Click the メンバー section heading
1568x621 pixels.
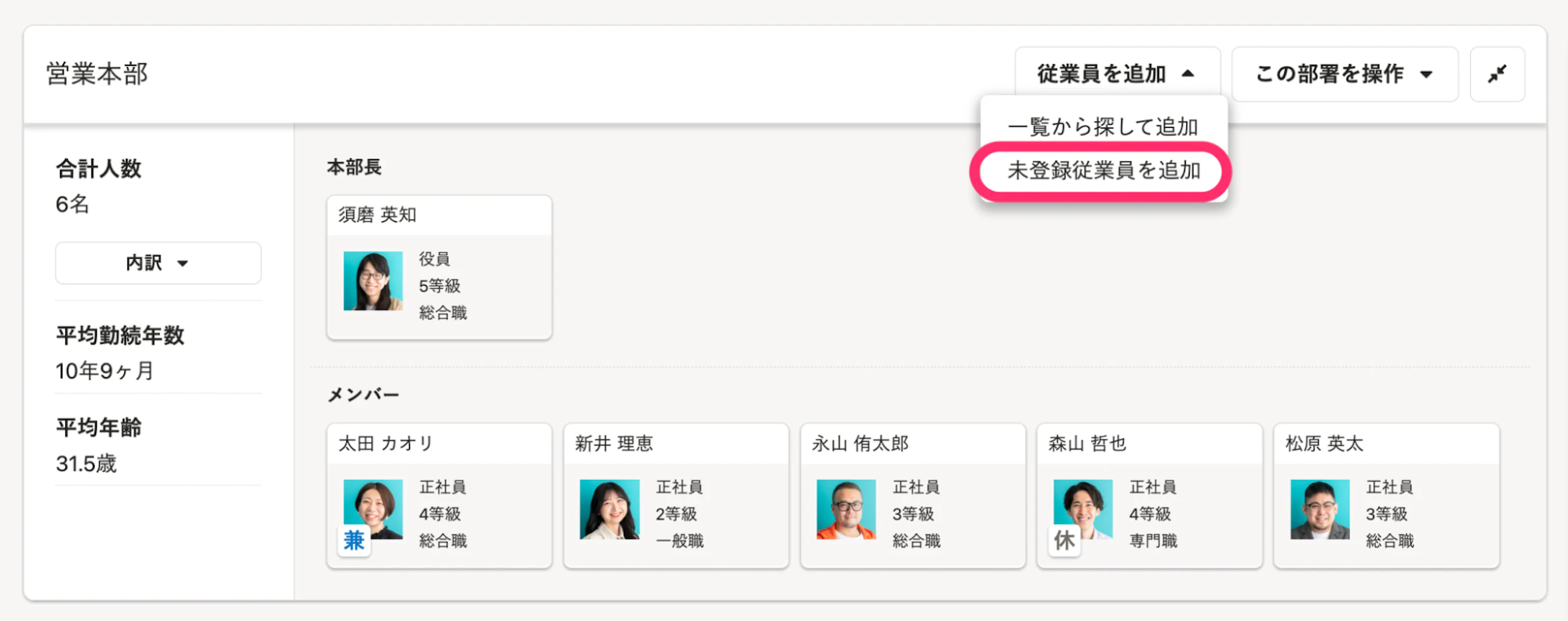tap(363, 394)
